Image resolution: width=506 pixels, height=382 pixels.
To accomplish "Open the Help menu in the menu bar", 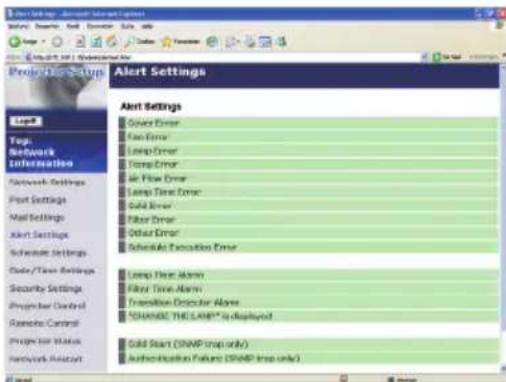I will pyautogui.click(x=147, y=26).
